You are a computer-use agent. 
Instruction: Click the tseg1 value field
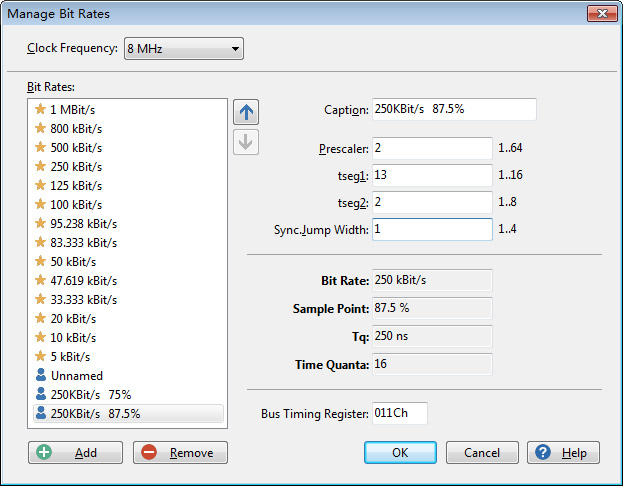[x=431, y=176]
